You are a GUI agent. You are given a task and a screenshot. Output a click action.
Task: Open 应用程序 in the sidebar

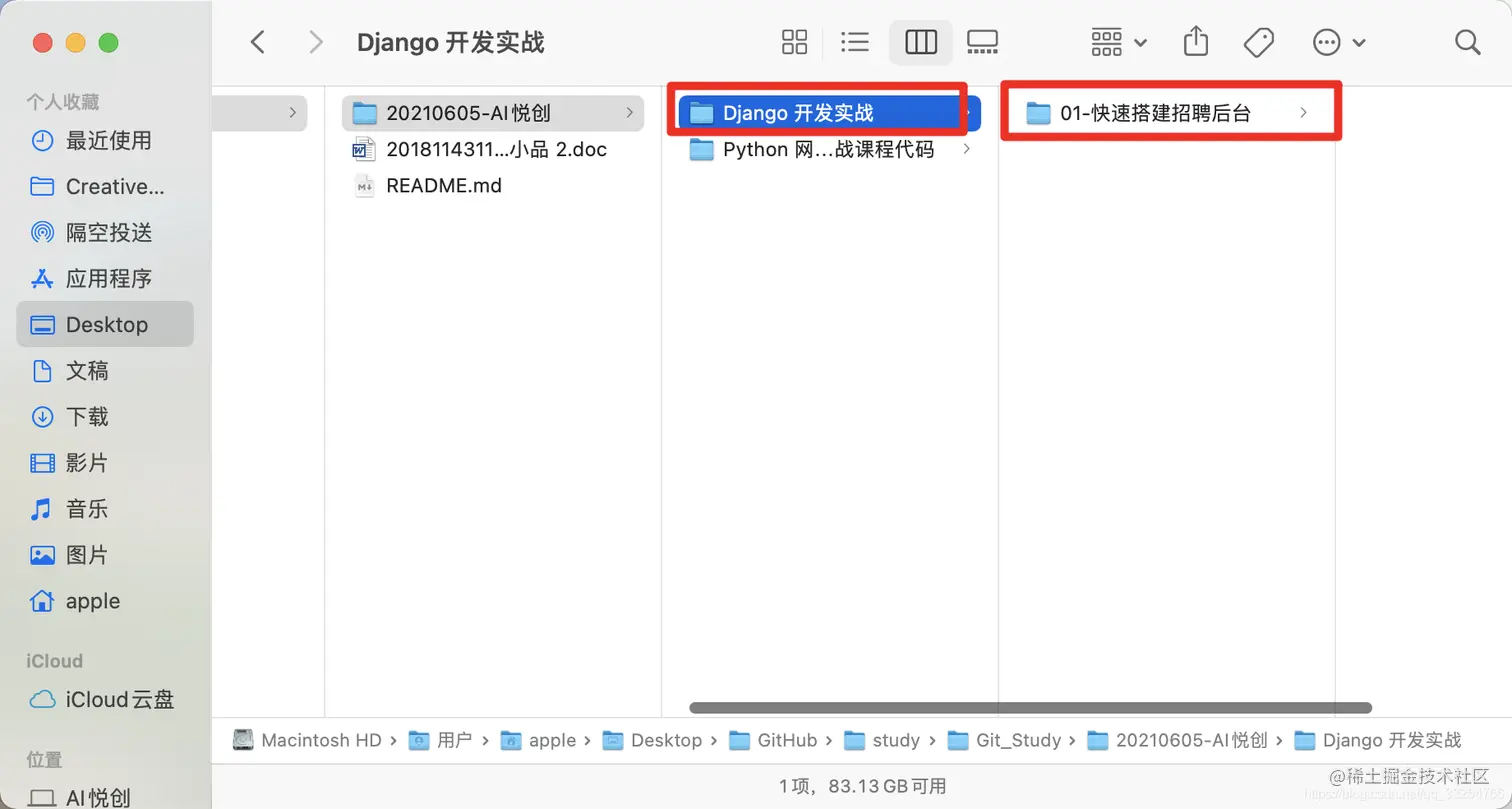pyautogui.click(x=105, y=279)
